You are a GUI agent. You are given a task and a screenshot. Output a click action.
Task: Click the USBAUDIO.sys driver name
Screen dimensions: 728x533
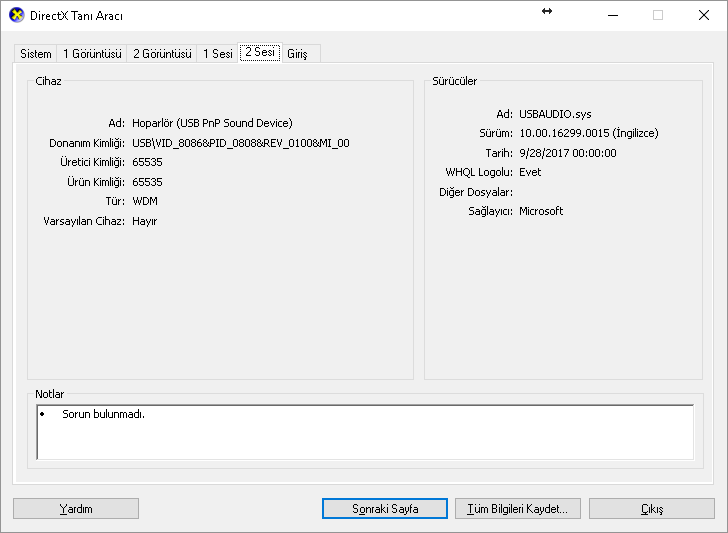(x=555, y=114)
